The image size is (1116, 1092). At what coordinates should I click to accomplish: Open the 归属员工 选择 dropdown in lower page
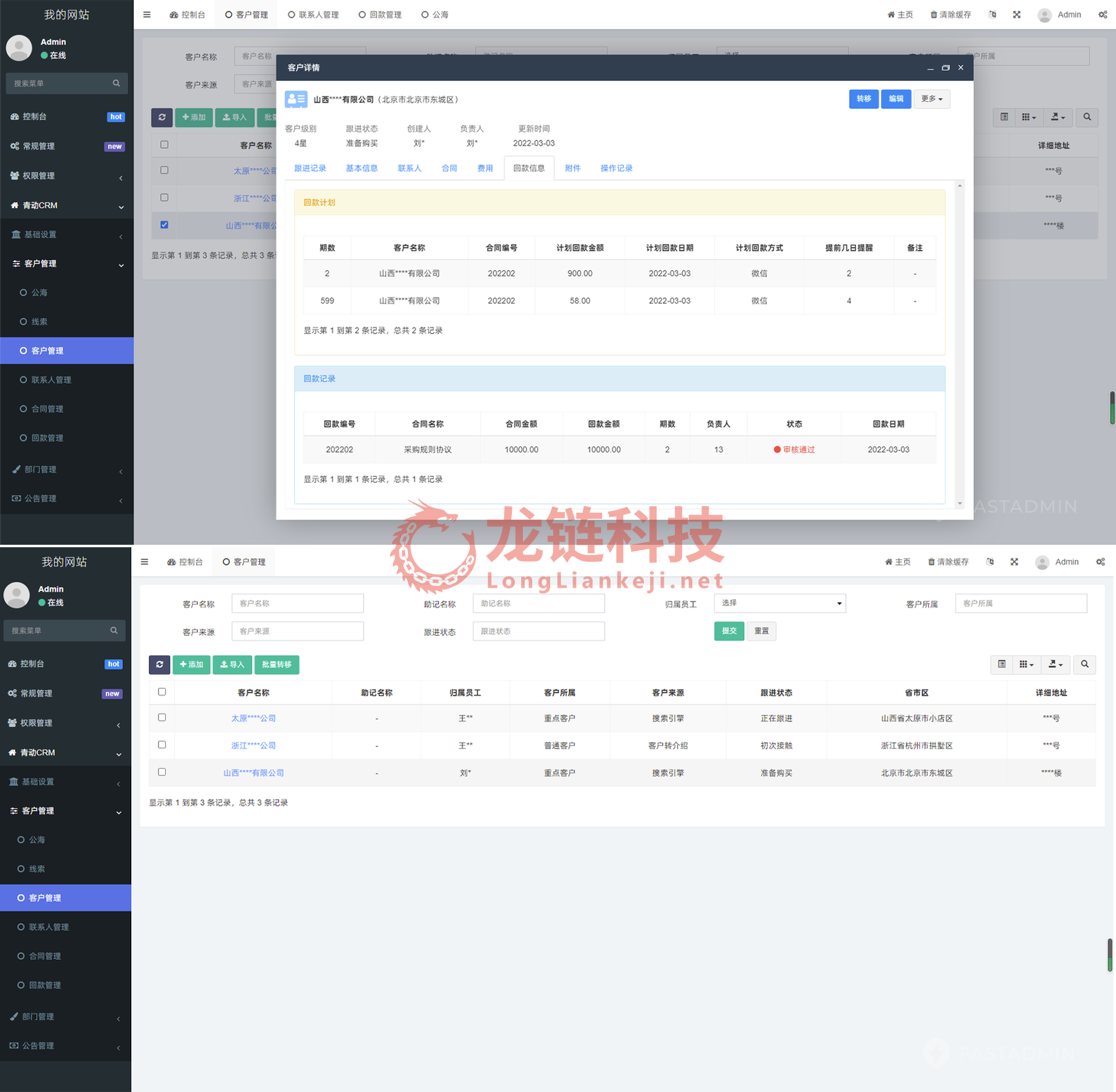pyautogui.click(x=780, y=603)
